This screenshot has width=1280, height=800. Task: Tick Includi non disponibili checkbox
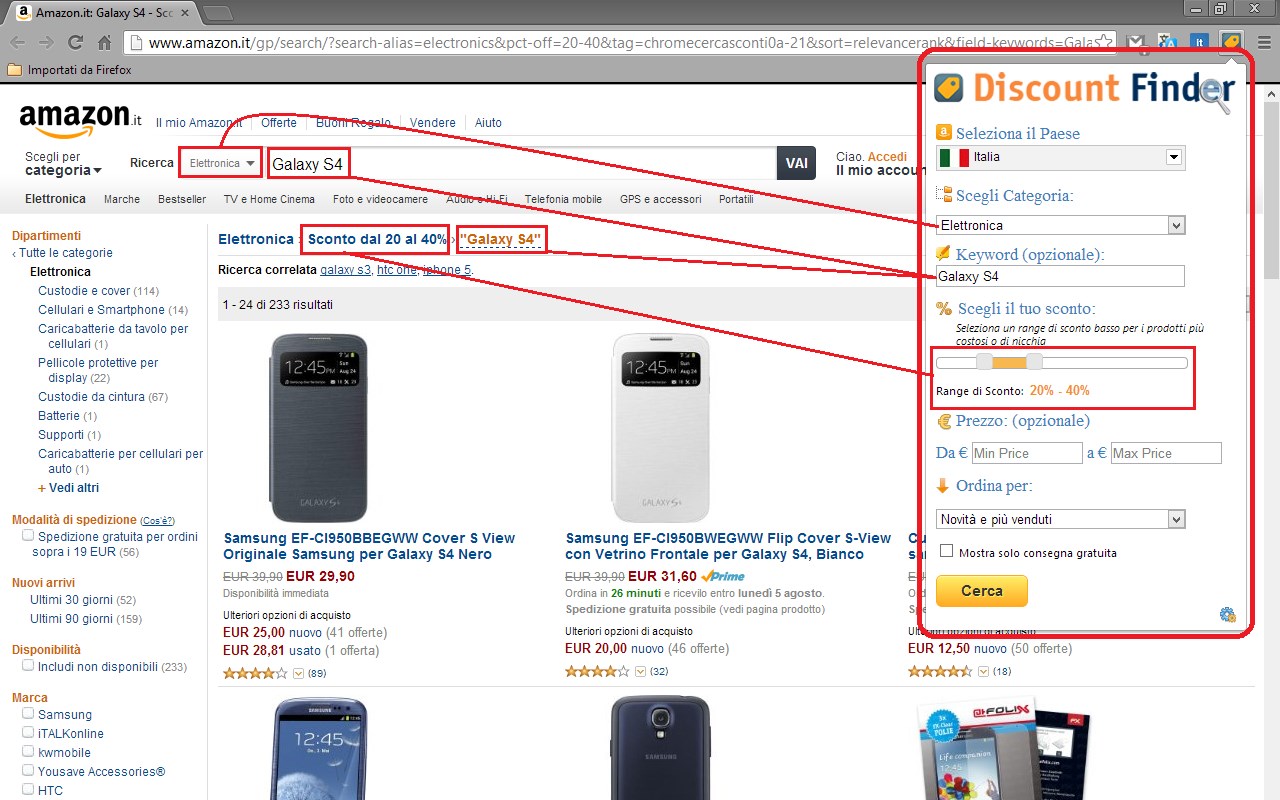coord(28,666)
